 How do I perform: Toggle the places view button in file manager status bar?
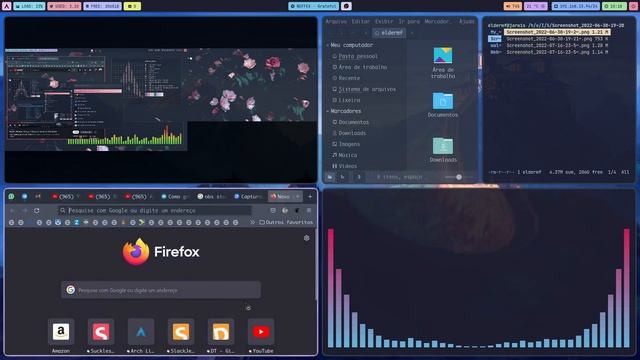[x=330, y=177]
